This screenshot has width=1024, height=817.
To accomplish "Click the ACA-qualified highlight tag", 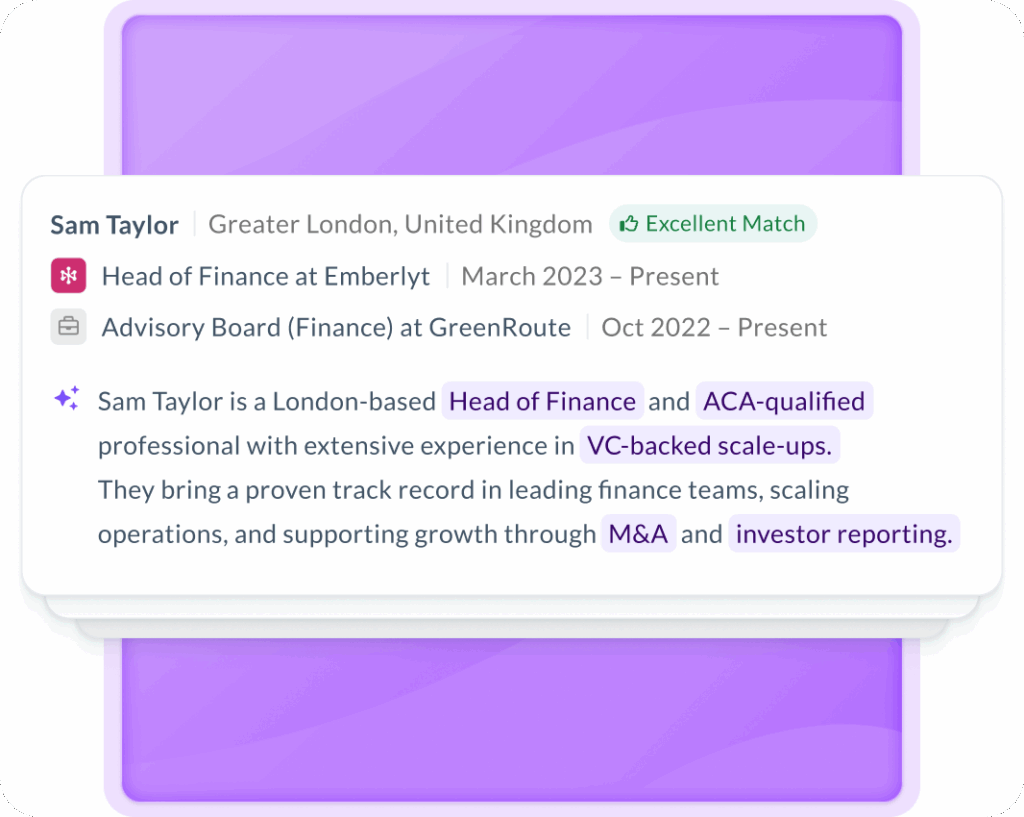I will 784,402.
